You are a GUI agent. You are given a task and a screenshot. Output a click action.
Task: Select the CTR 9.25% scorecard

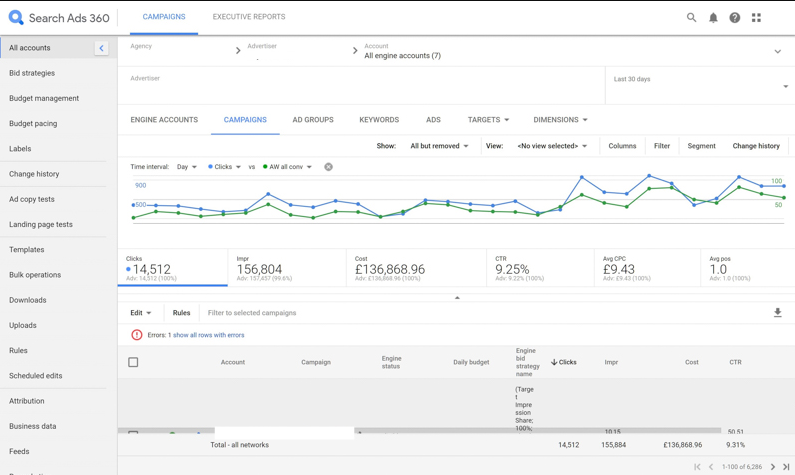coord(540,268)
